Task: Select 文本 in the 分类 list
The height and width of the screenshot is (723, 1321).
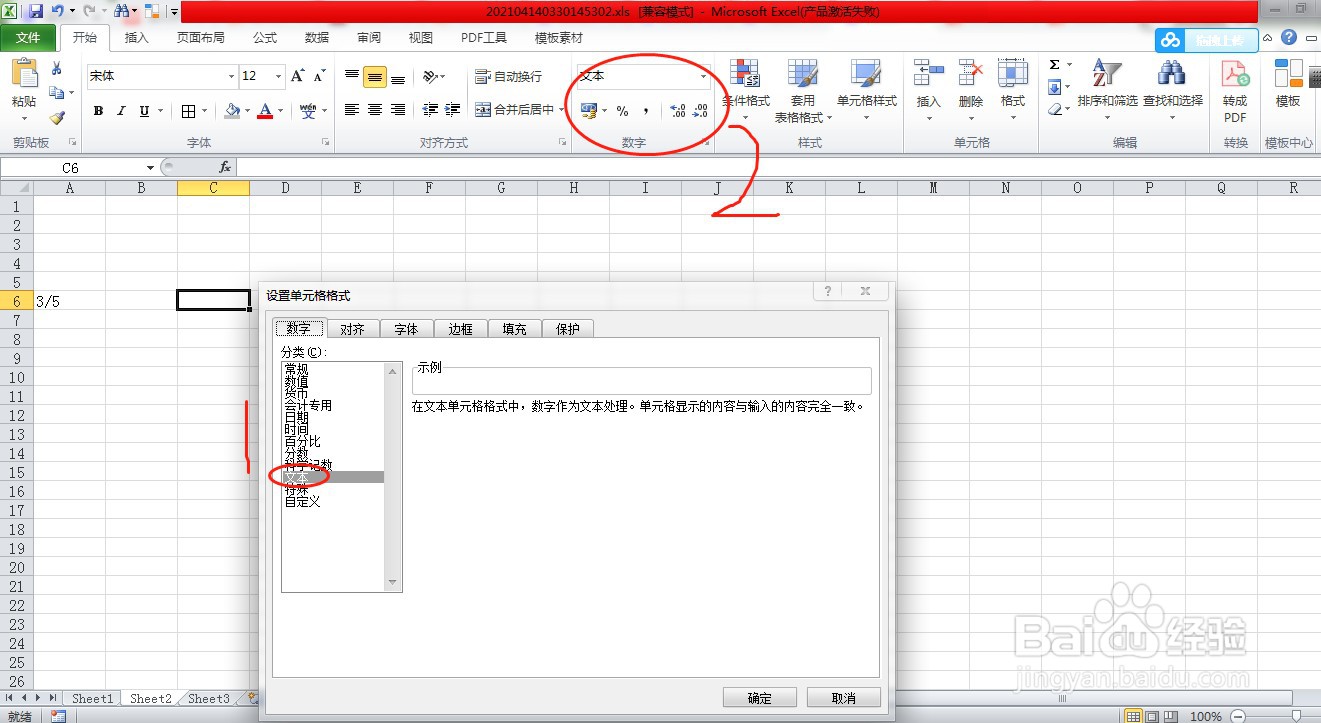Action: [296, 477]
